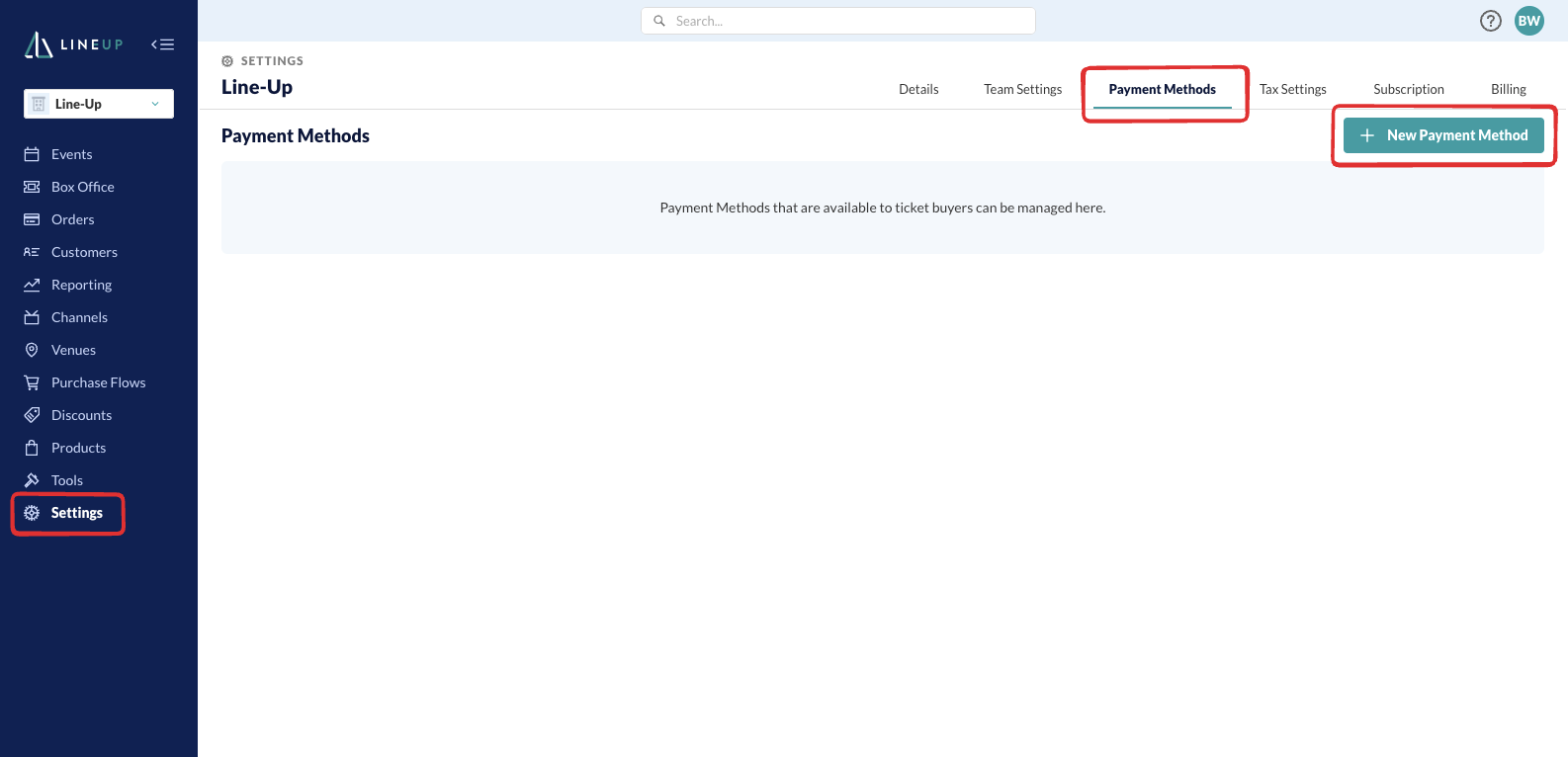The height and width of the screenshot is (757, 1568).
Task: Click the Venues location pin icon
Action: (x=32, y=350)
